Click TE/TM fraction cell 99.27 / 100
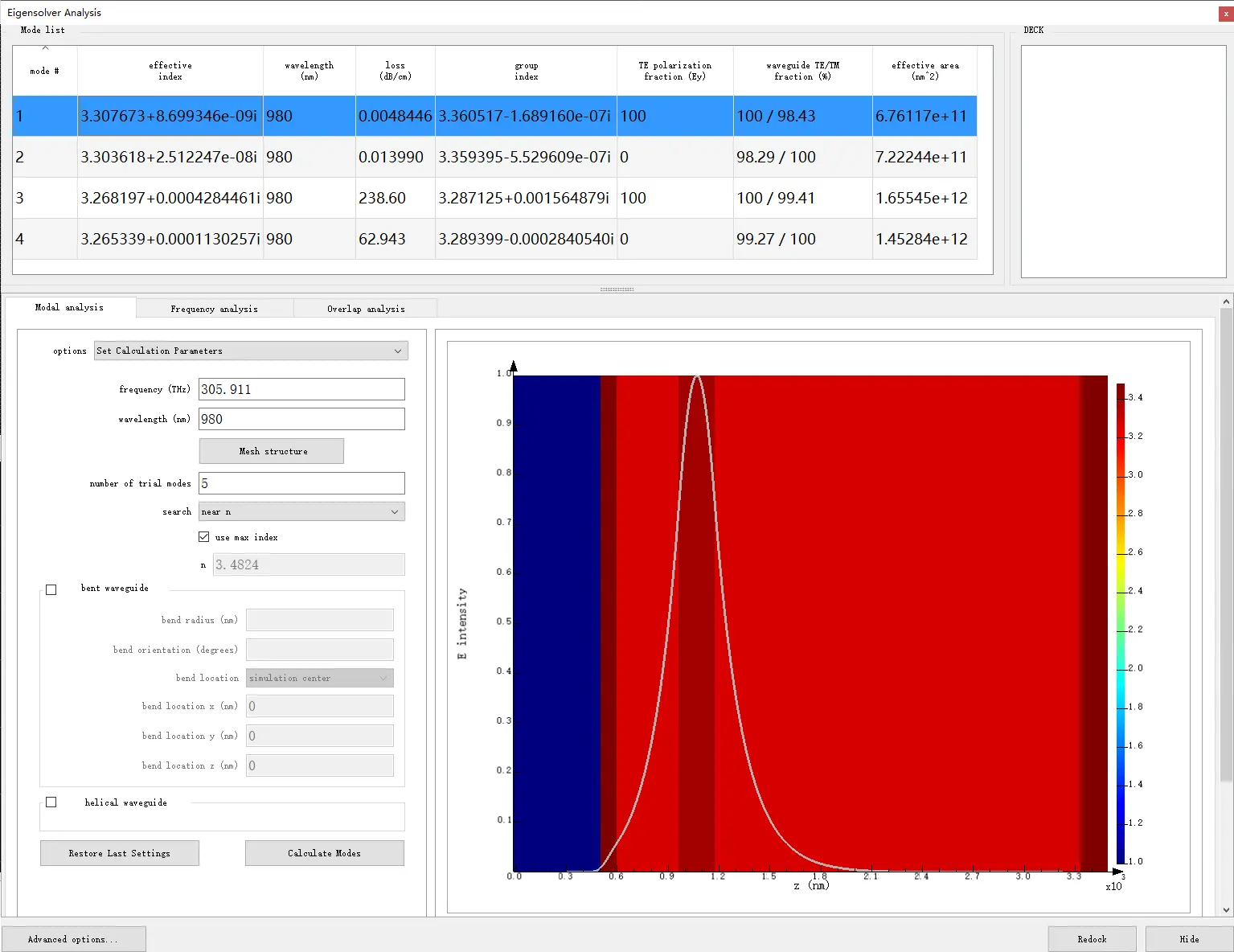1234x952 pixels. (x=803, y=239)
